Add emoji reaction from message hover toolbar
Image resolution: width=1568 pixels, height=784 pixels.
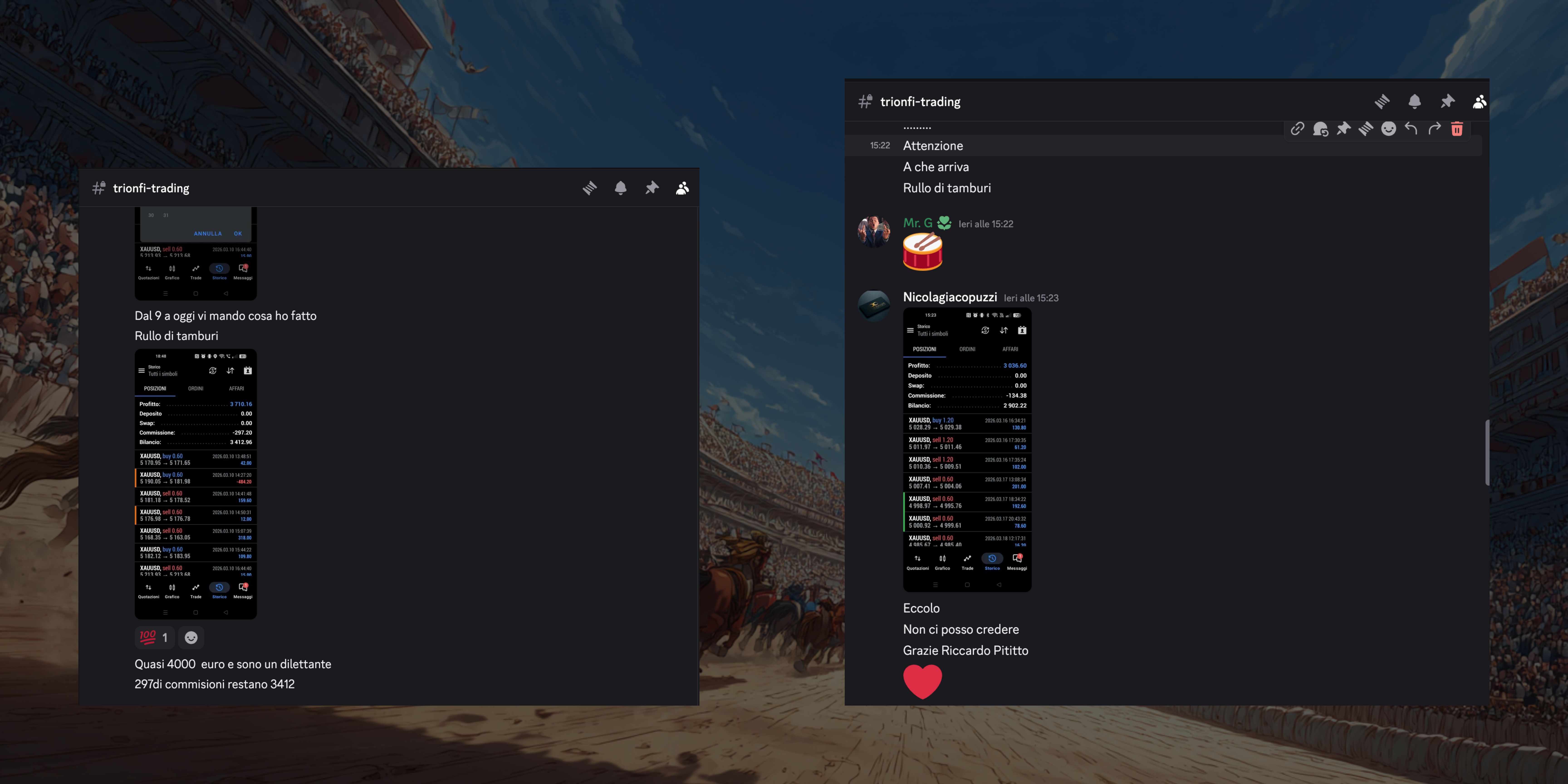(x=1388, y=128)
